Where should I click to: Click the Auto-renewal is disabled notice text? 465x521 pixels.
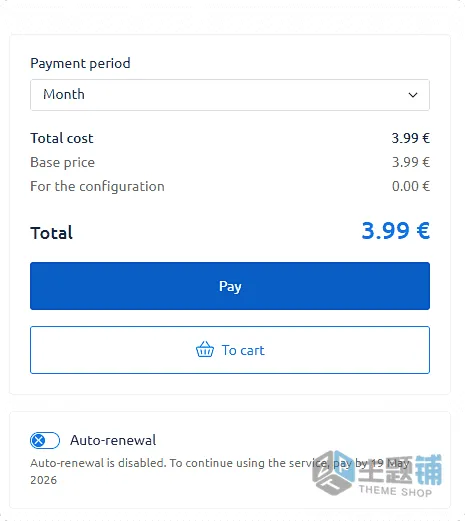(220, 471)
